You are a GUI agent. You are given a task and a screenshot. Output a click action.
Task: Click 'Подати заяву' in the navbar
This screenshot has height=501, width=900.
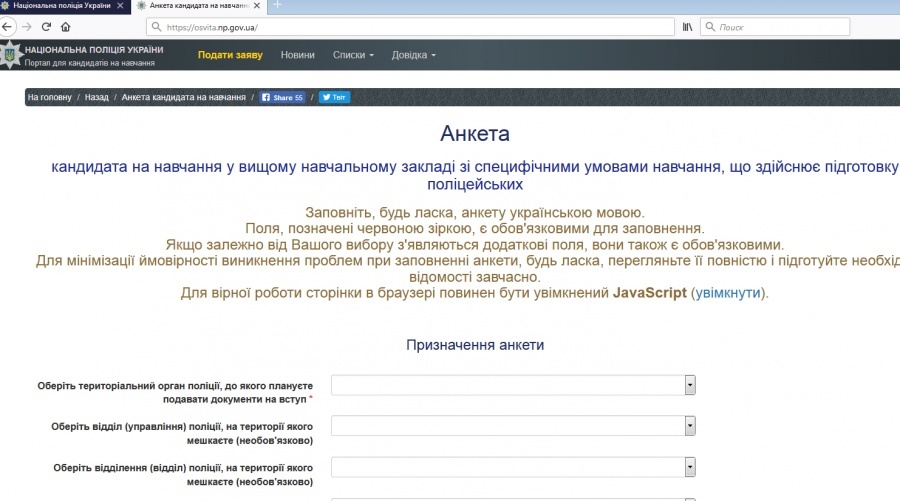(x=230, y=55)
